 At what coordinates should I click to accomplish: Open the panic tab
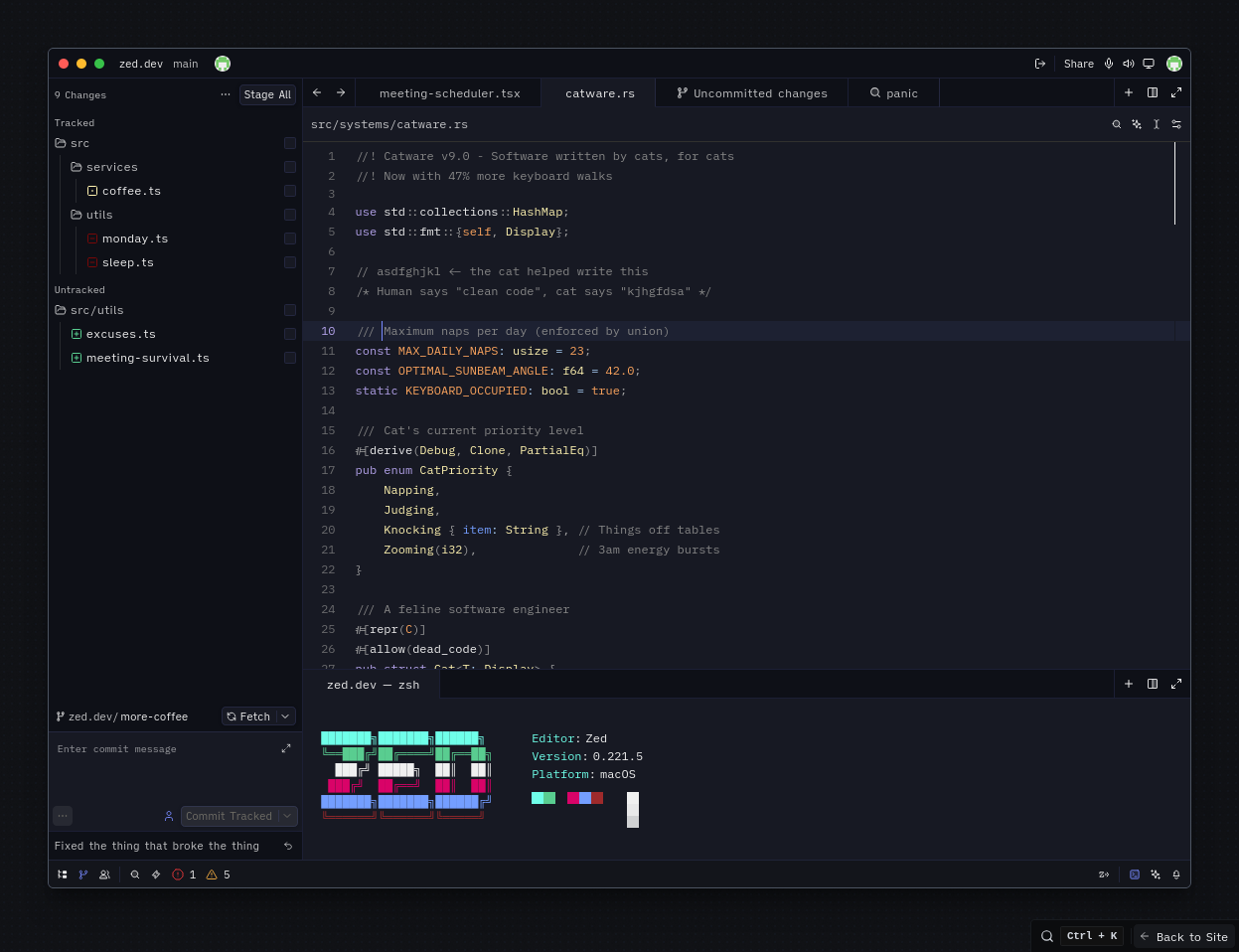tap(893, 92)
